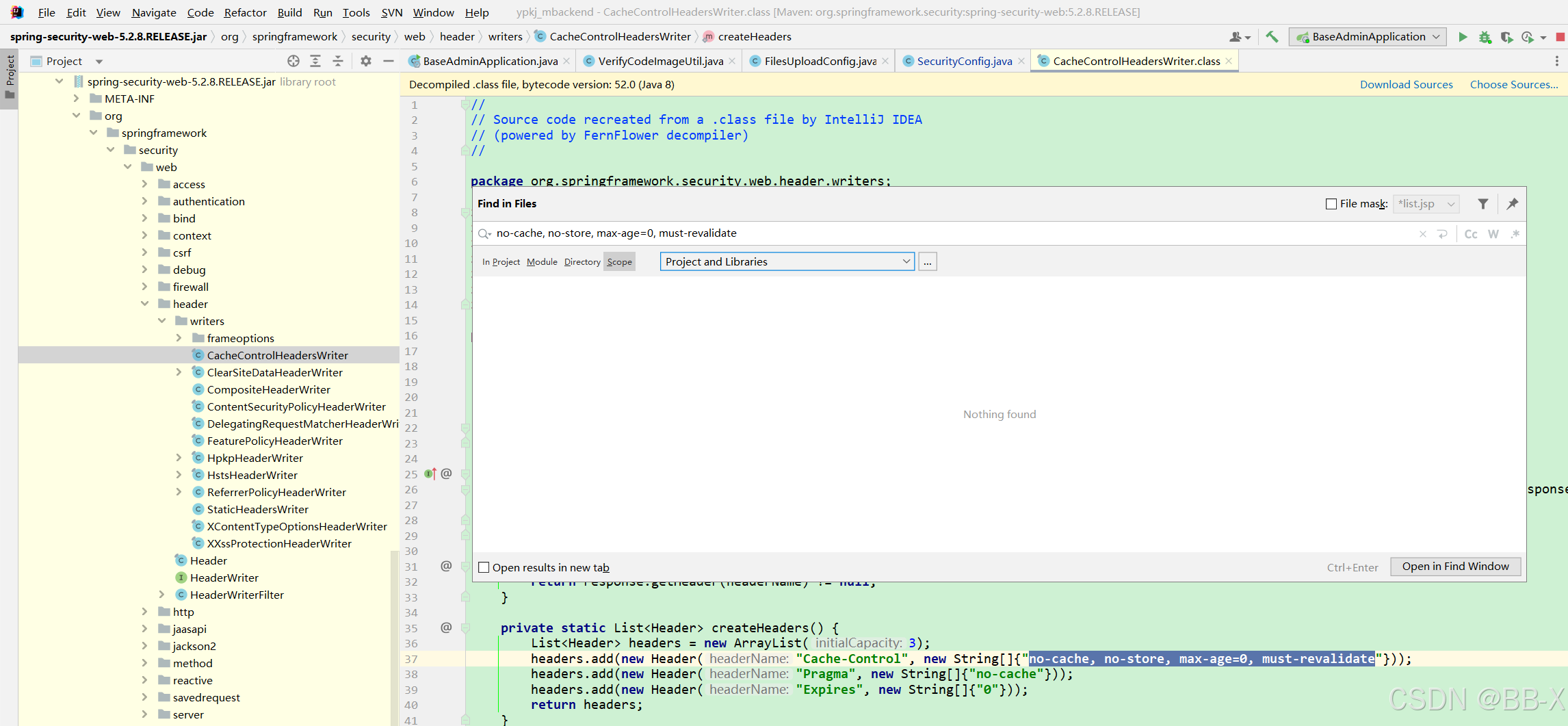Toggle Regex search option
1568x726 pixels.
coord(1515,234)
